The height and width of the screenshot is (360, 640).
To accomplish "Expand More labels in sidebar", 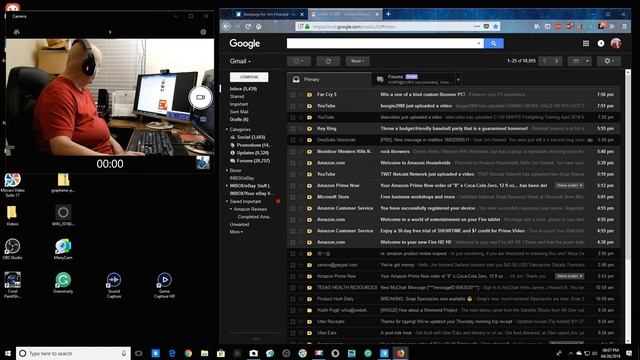I will pyautogui.click(x=236, y=232).
